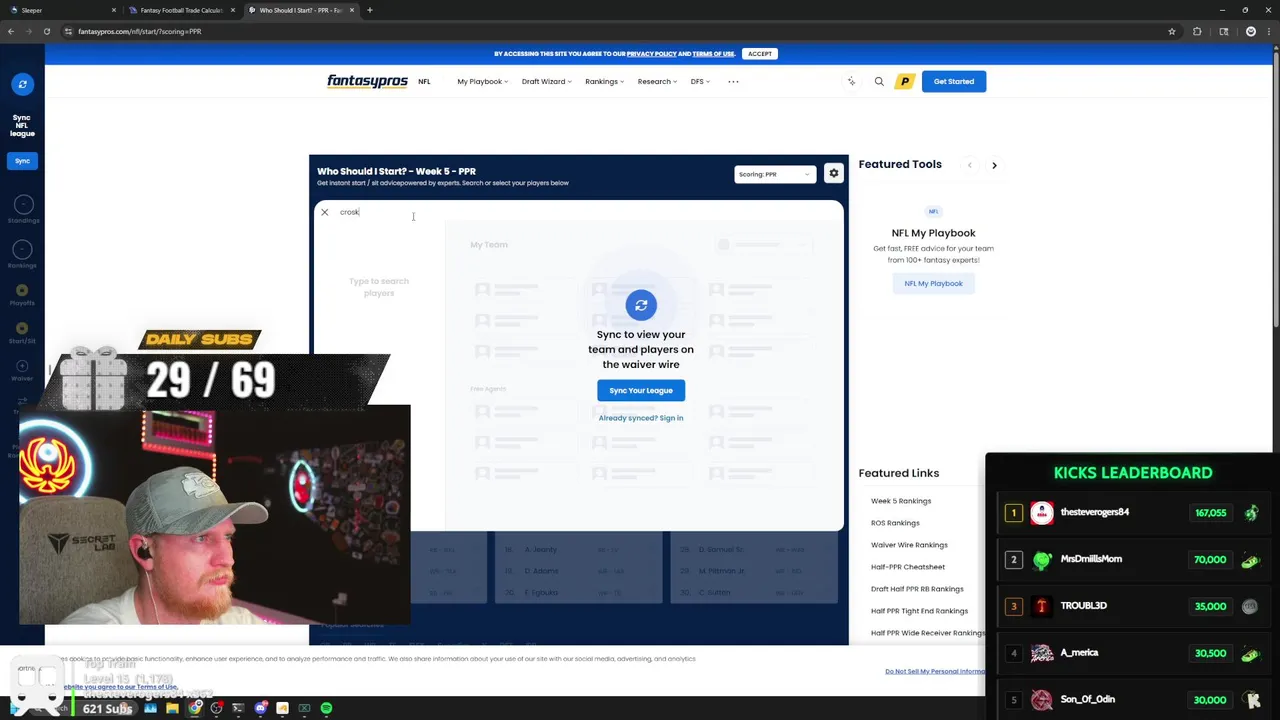Open the Privacy Policy link in the banner
1280x720 pixels.
[652, 53]
